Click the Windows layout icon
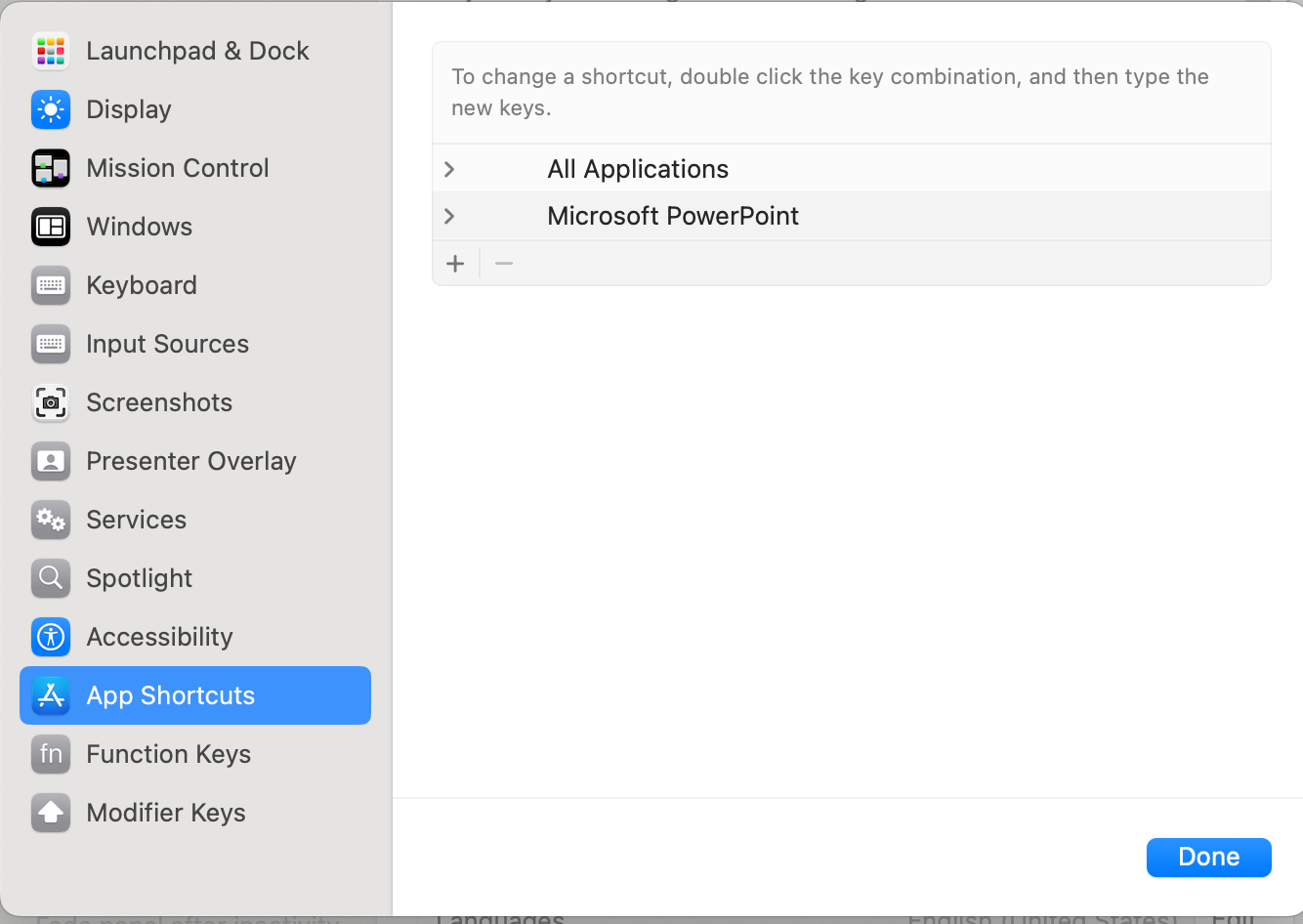This screenshot has height=924, width=1303. [x=51, y=227]
